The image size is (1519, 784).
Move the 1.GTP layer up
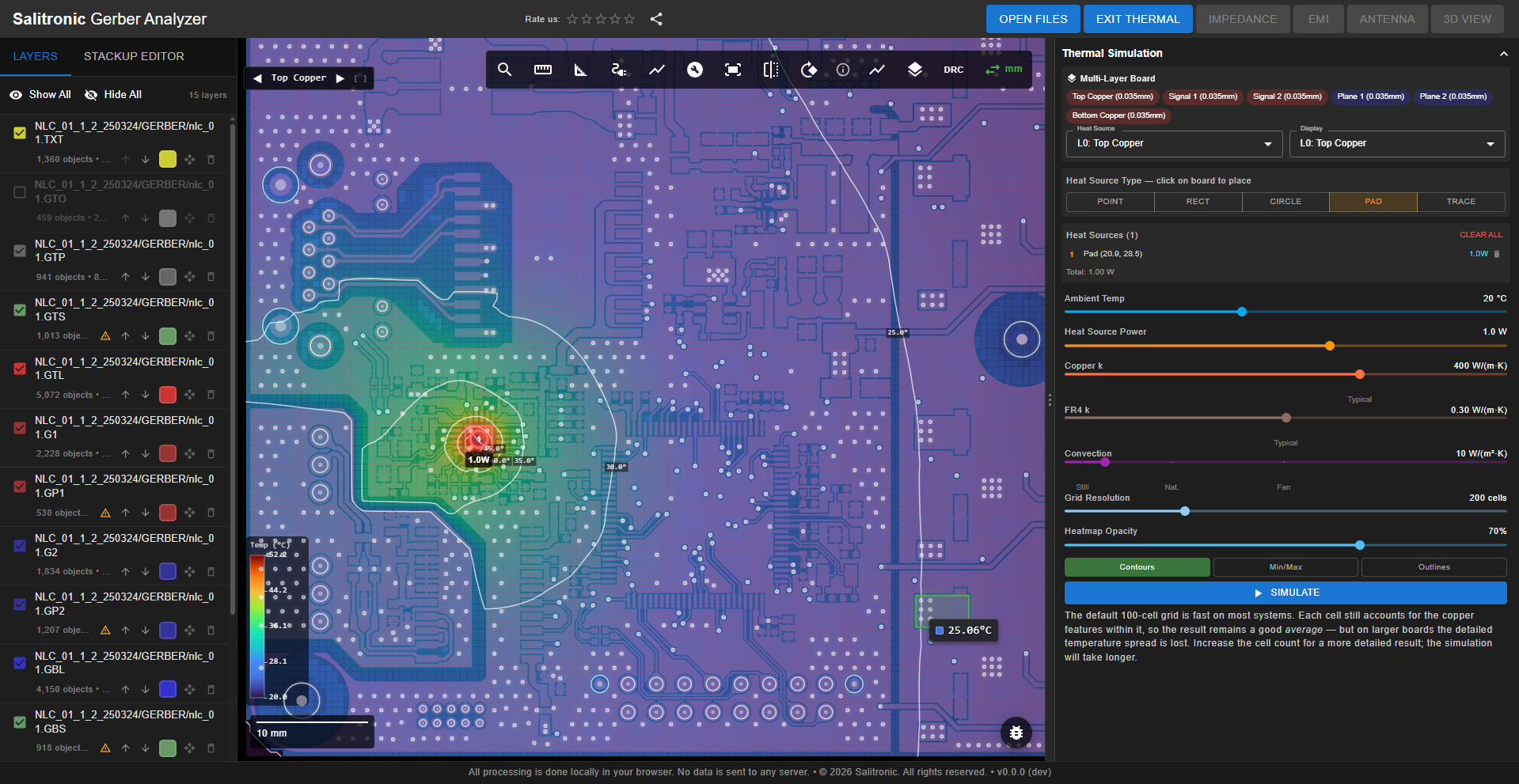click(126, 277)
